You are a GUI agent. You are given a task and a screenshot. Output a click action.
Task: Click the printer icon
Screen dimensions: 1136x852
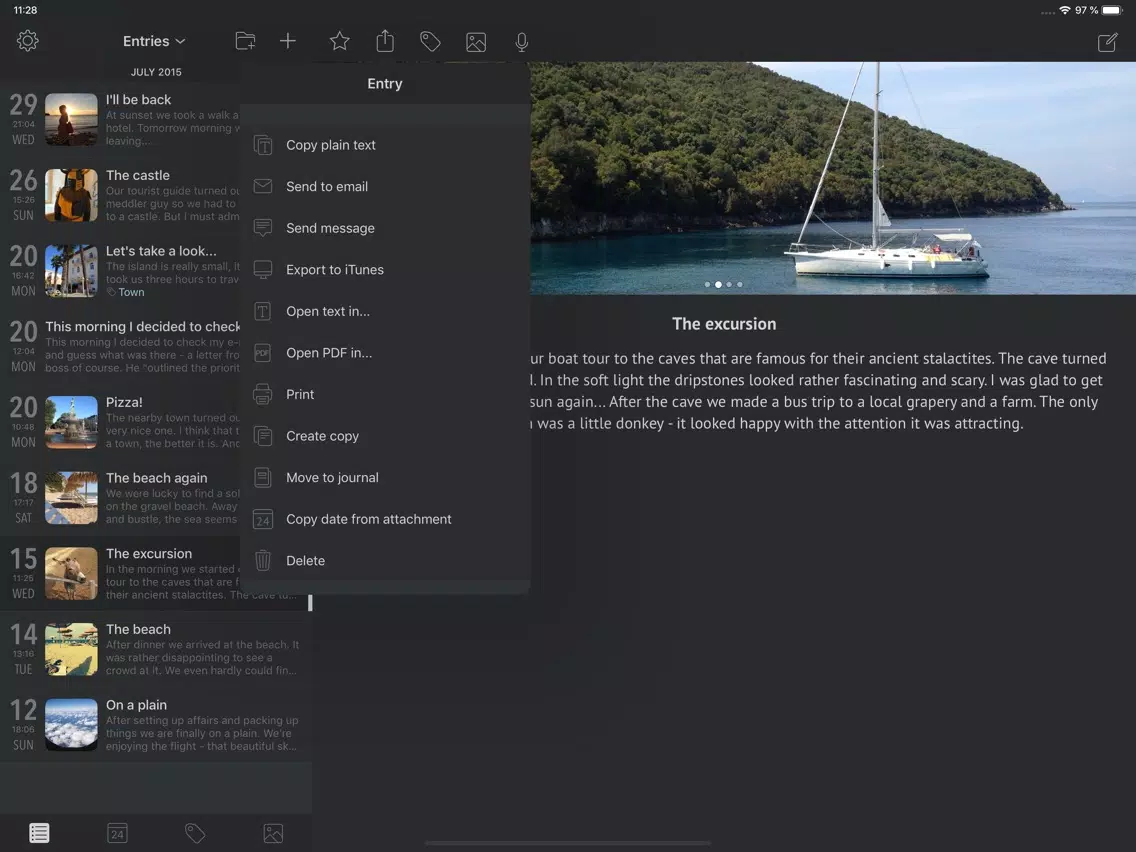click(263, 394)
